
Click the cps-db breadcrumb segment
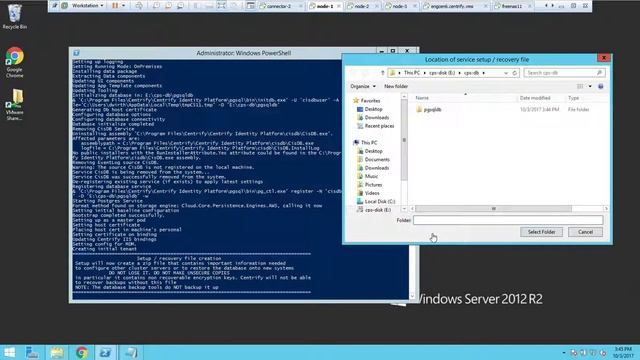click(471, 73)
